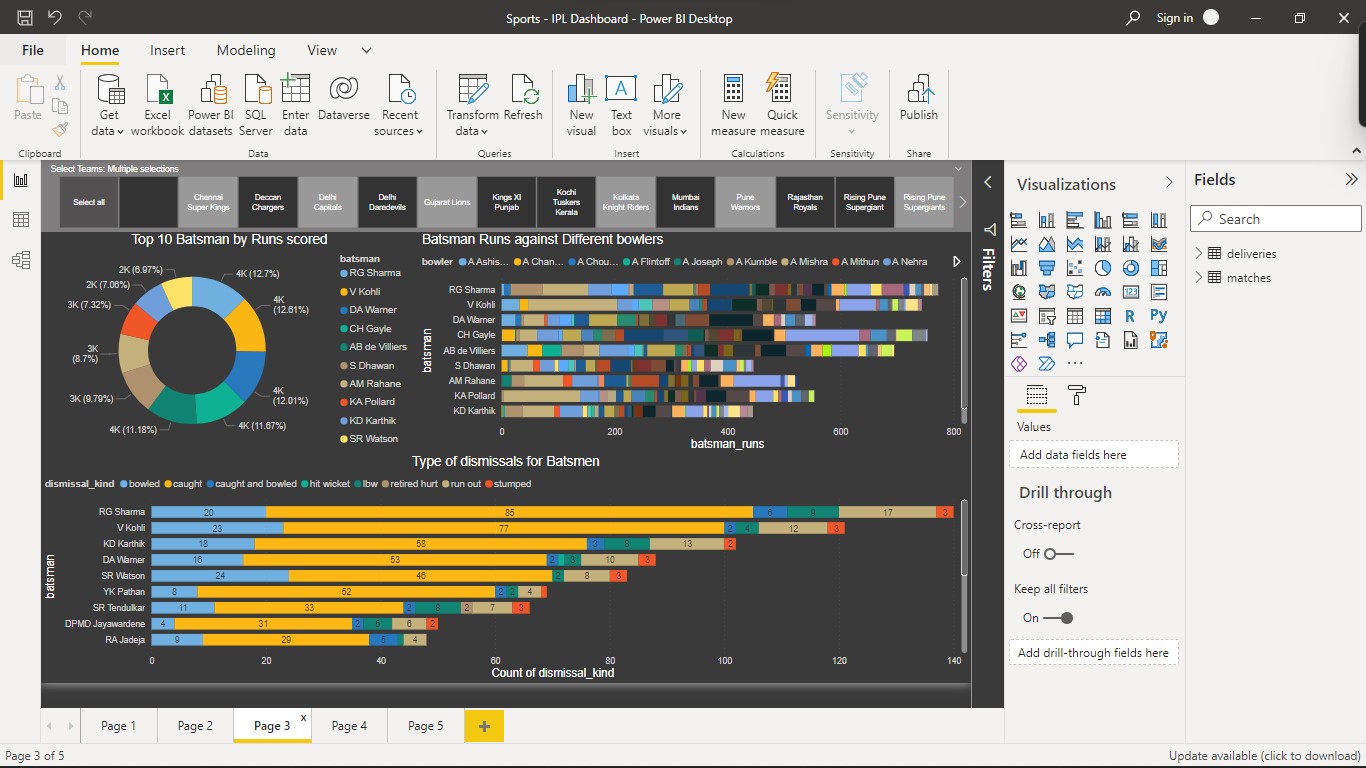1366x768 pixels.
Task: Click Sign in
Action: click(x=1174, y=18)
